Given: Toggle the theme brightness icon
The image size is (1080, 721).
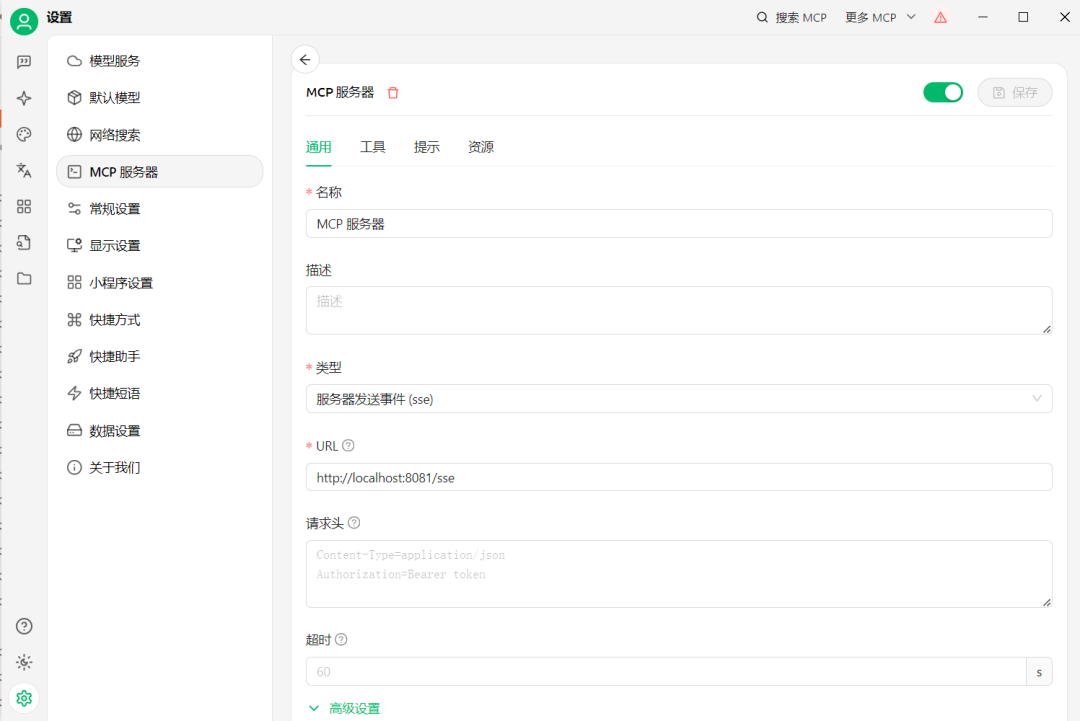Looking at the screenshot, I should click(24, 662).
